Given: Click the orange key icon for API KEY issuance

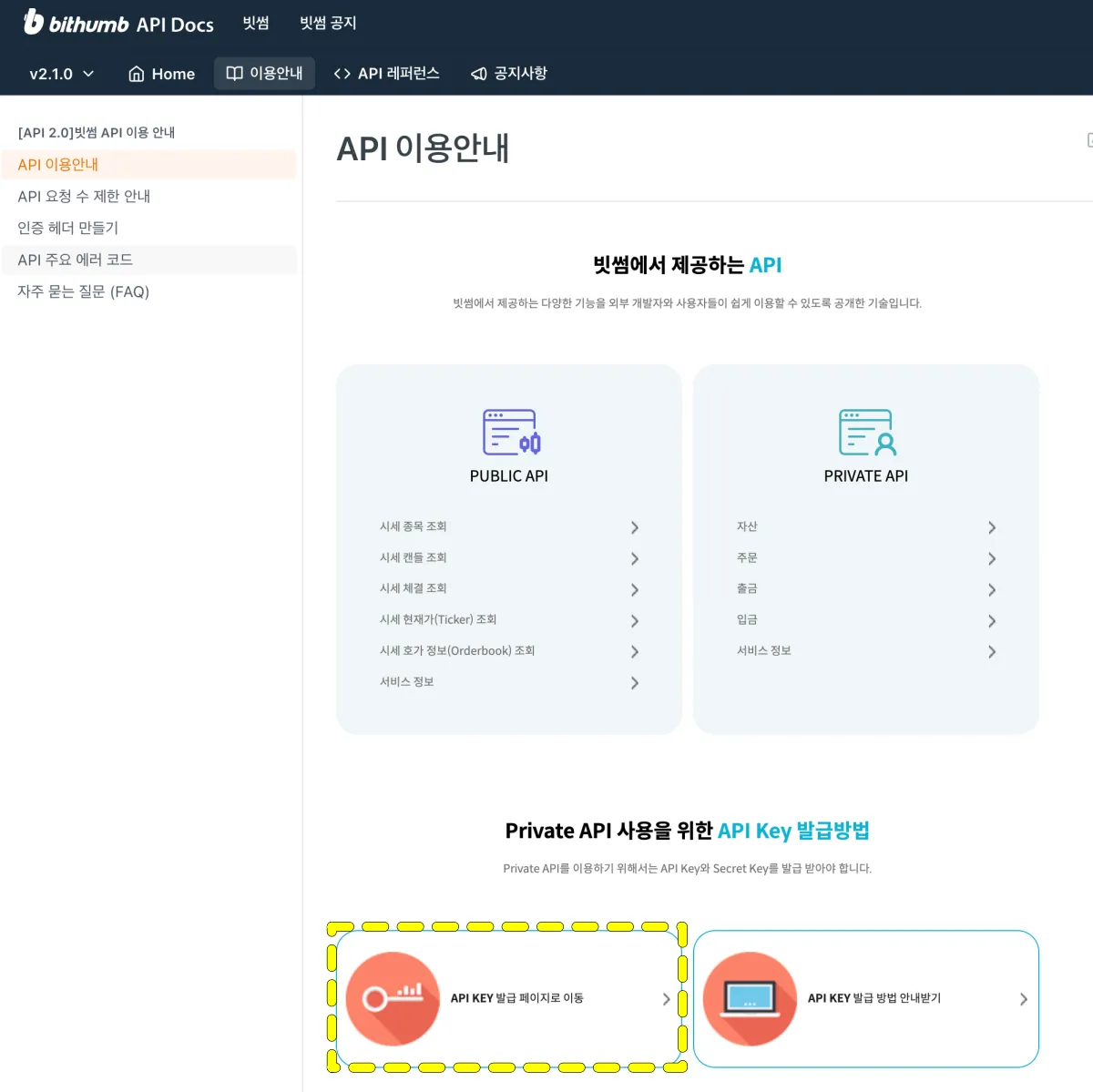Looking at the screenshot, I should pyautogui.click(x=393, y=998).
